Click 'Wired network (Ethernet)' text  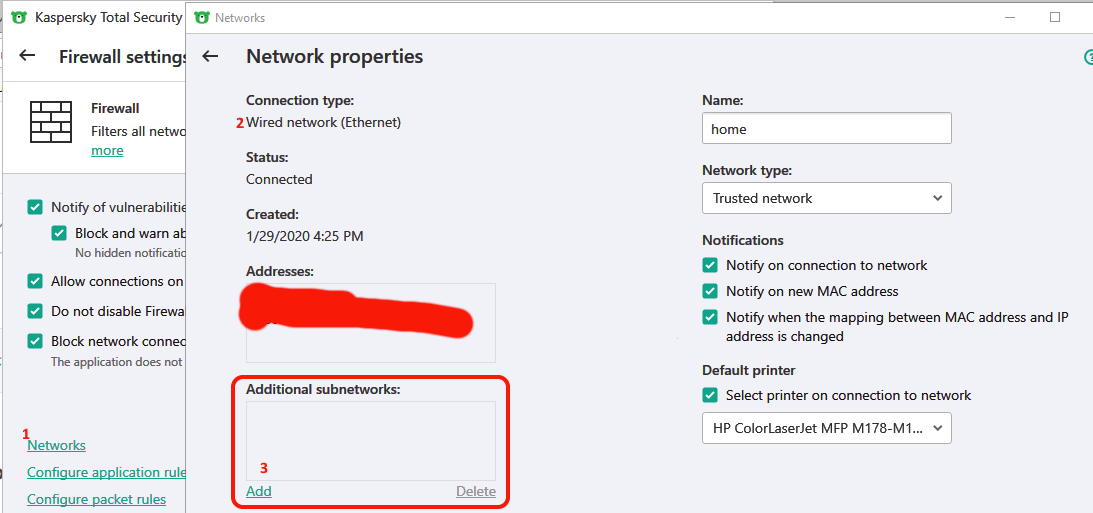tap(323, 123)
